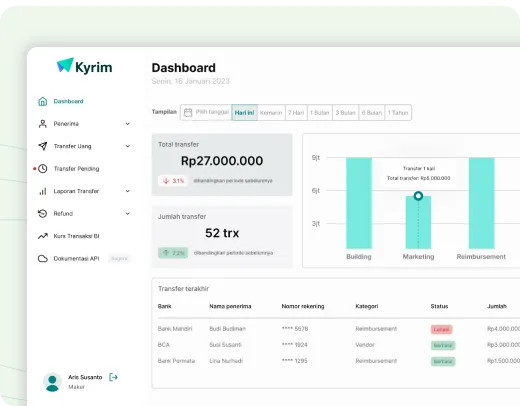The width and height of the screenshot is (520, 406).
Task: Click the Building bar in chart
Action: (x=359, y=203)
